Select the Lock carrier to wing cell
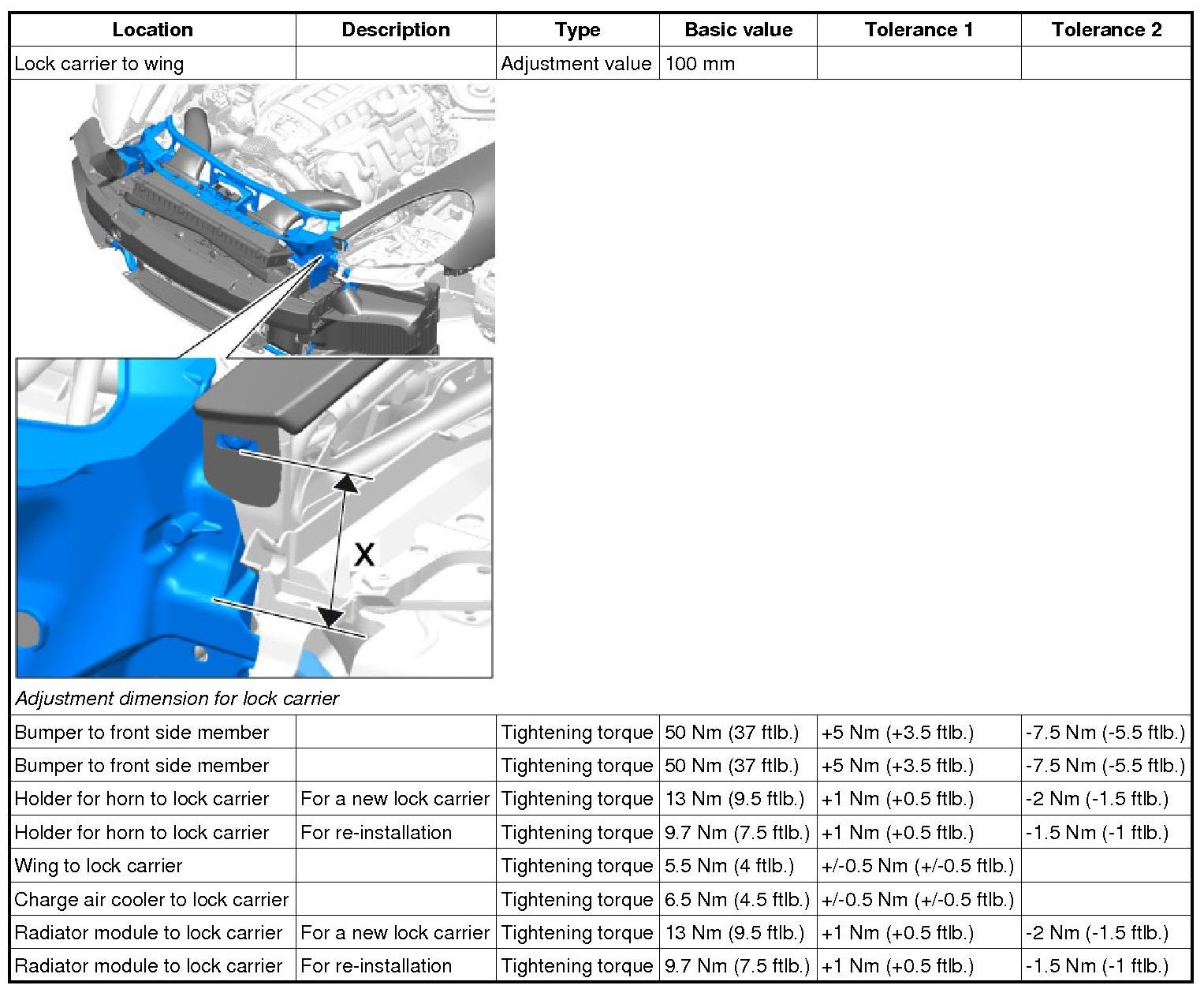The width and height of the screenshot is (1204, 989). coord(99,64)
